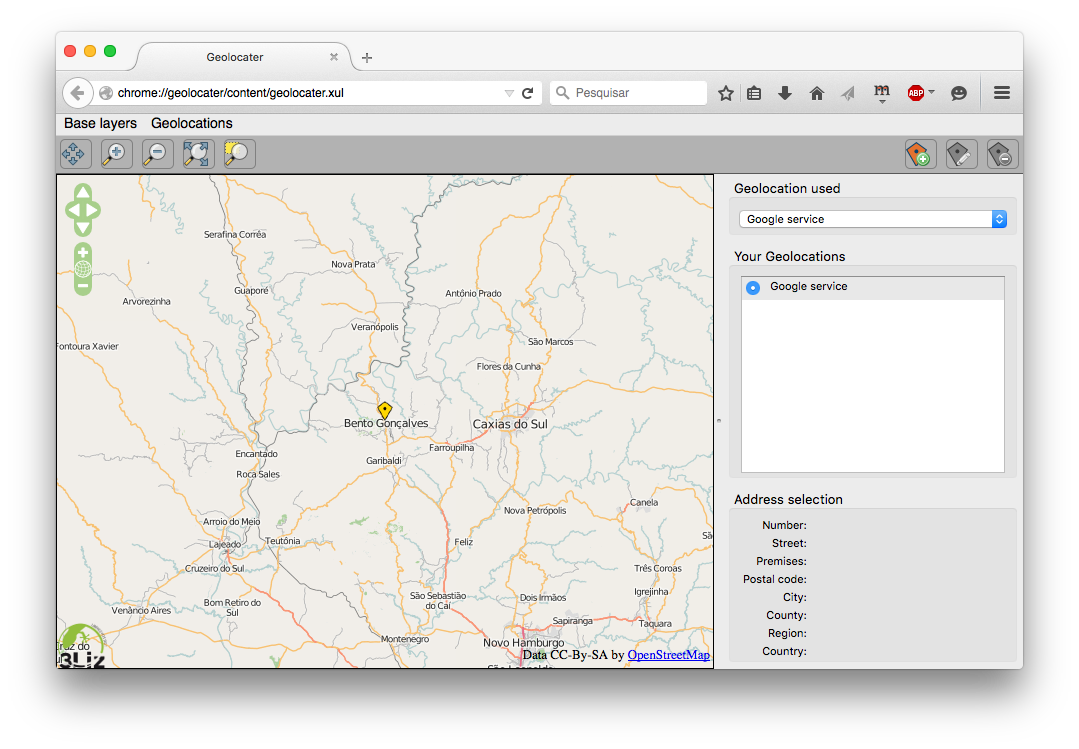Image resolution: width=1079 pixels, height=749 pixels.
Task: Open the Geolocation used dropdown
Action: 873,219
